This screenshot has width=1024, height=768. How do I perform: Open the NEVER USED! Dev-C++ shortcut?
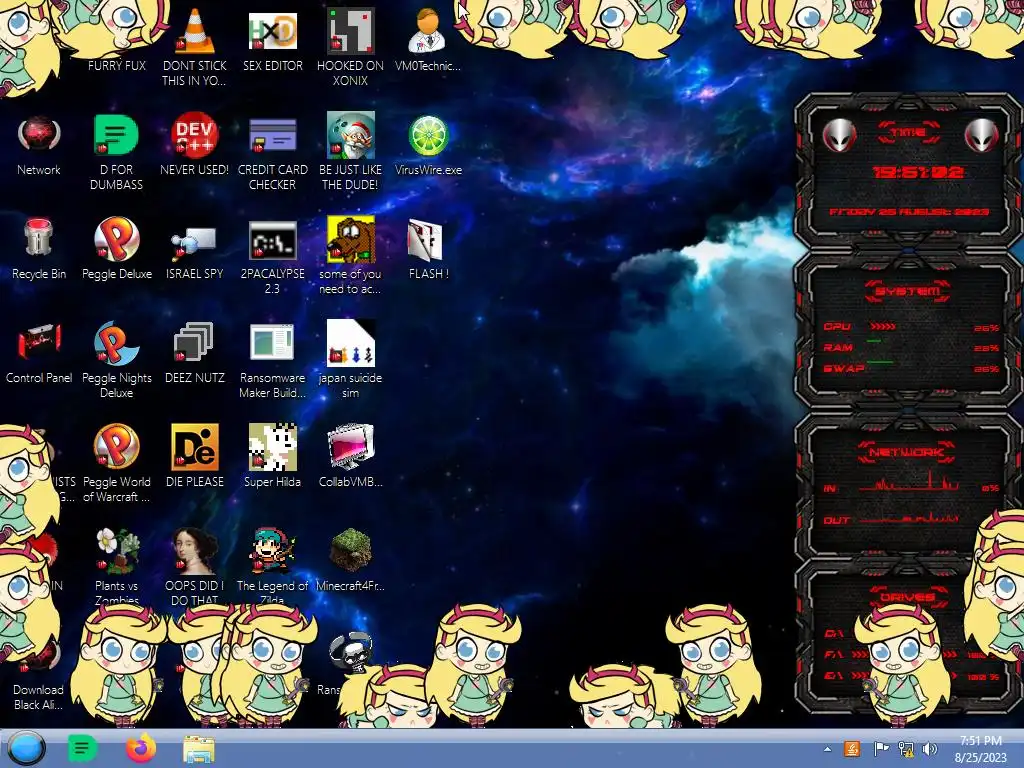point(195,145)
